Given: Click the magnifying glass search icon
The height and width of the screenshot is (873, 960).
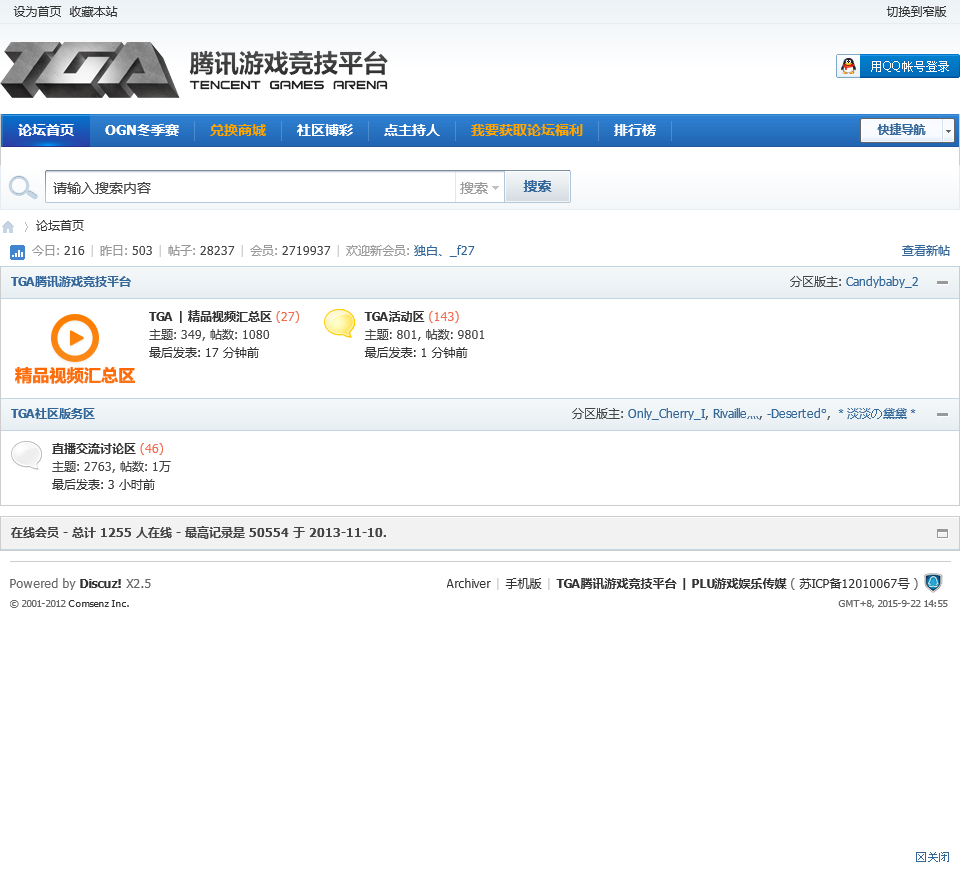Looking at the screenshot, I should pos(23,187).
